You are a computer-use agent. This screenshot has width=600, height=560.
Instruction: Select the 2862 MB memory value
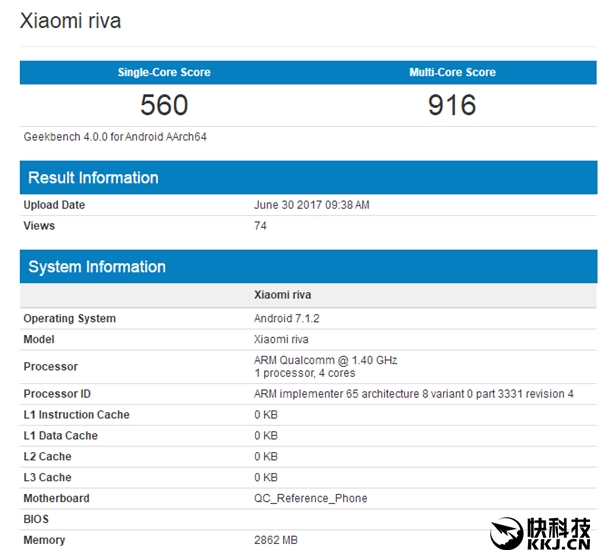click(x=276, y=540)
